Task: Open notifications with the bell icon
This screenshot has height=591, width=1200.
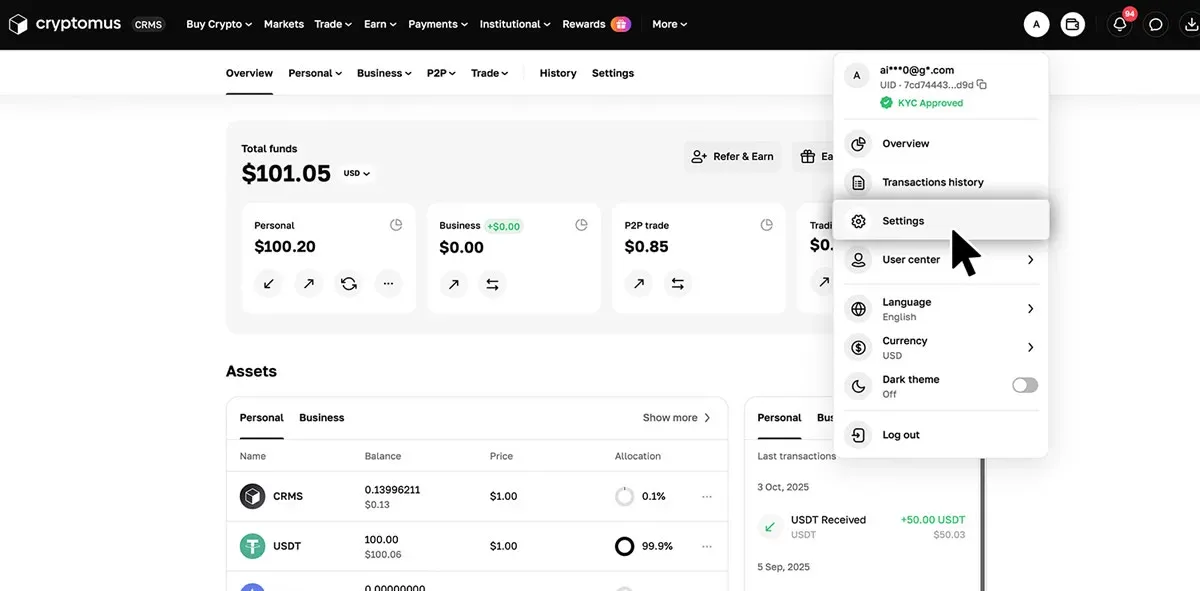Action: [x=1118, y=23]
